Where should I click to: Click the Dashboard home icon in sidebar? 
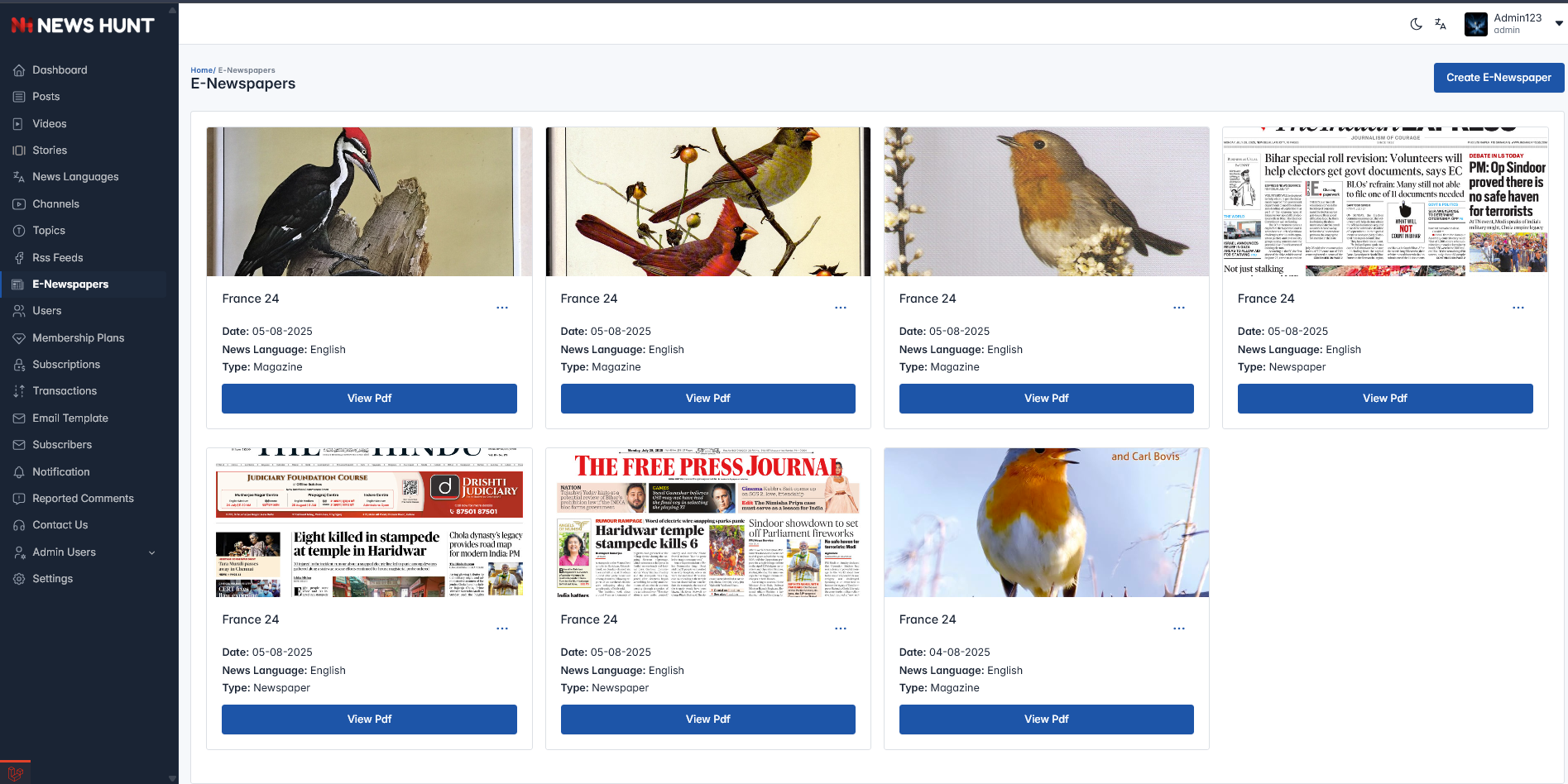coord(19,70)
